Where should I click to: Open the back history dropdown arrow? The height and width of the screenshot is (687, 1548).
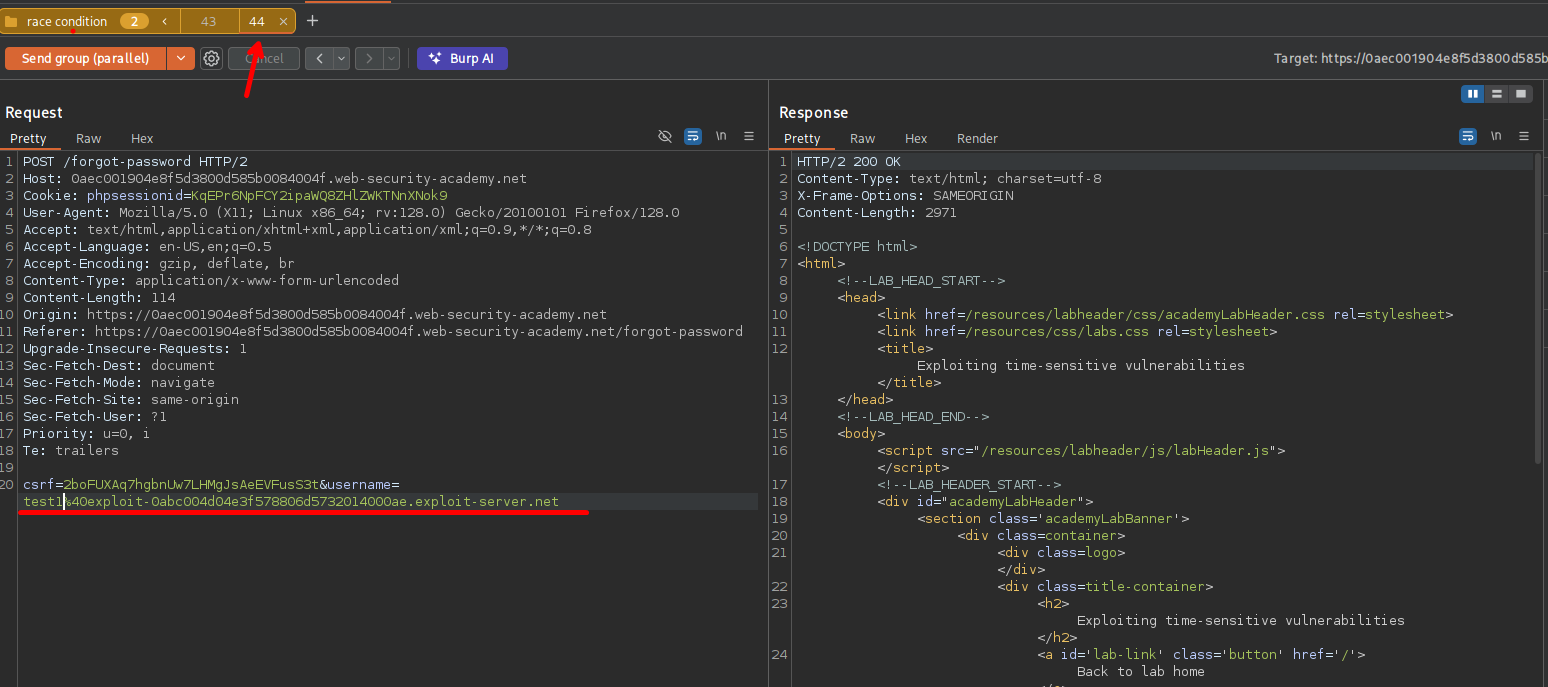342,59
